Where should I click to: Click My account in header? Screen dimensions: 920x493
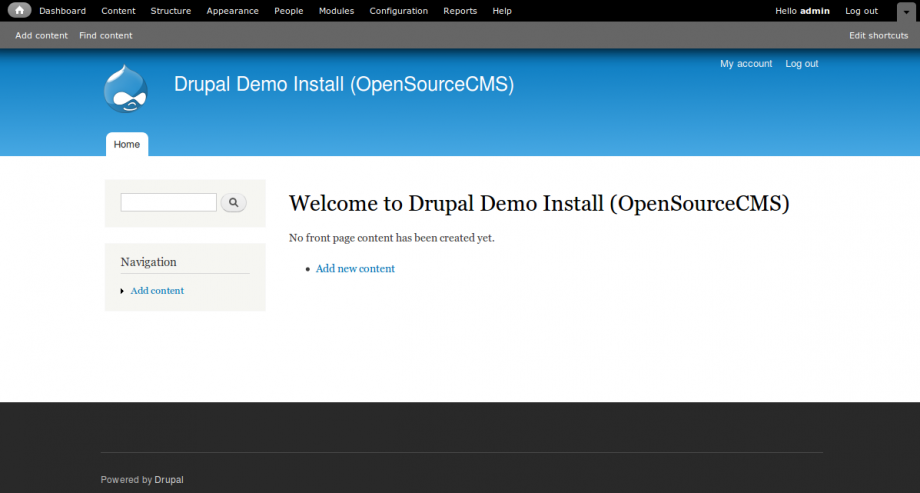746,64
